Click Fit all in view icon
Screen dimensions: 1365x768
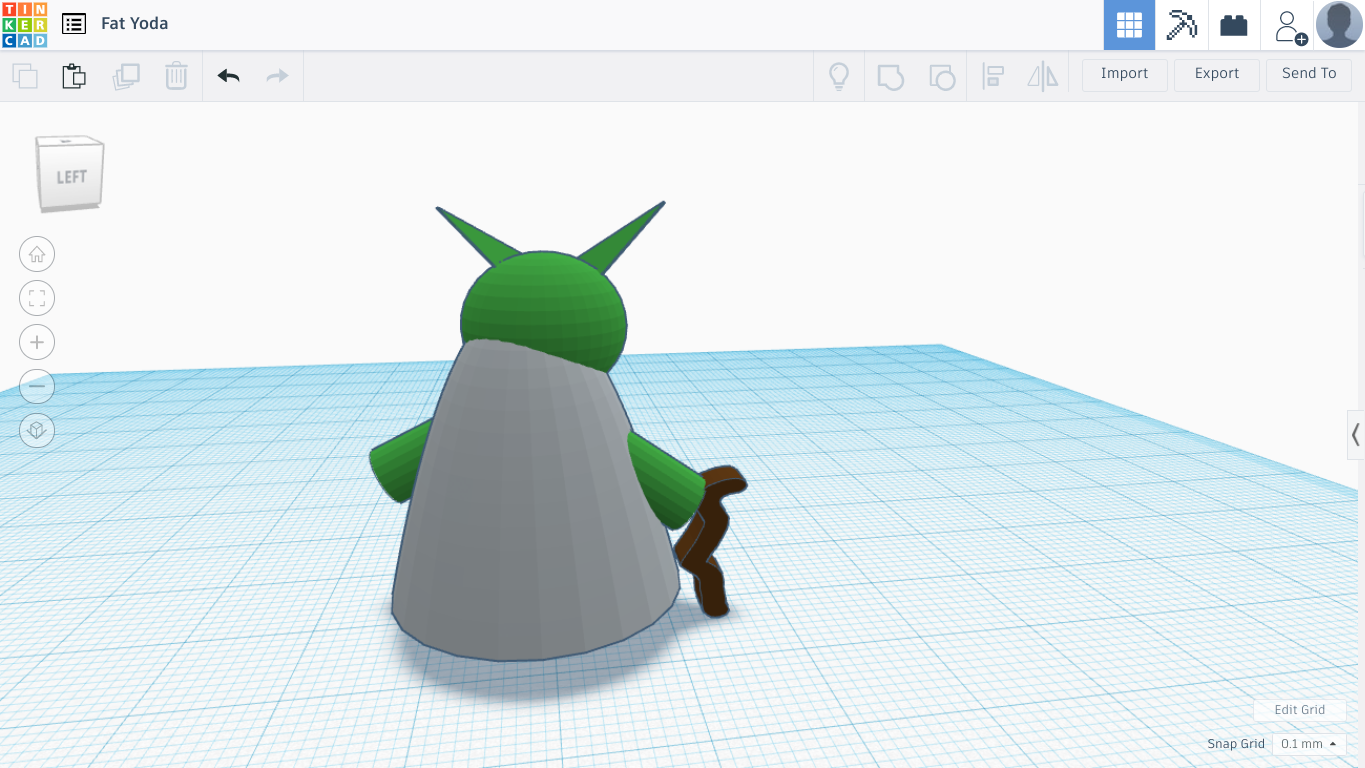[x=37, y=298]
